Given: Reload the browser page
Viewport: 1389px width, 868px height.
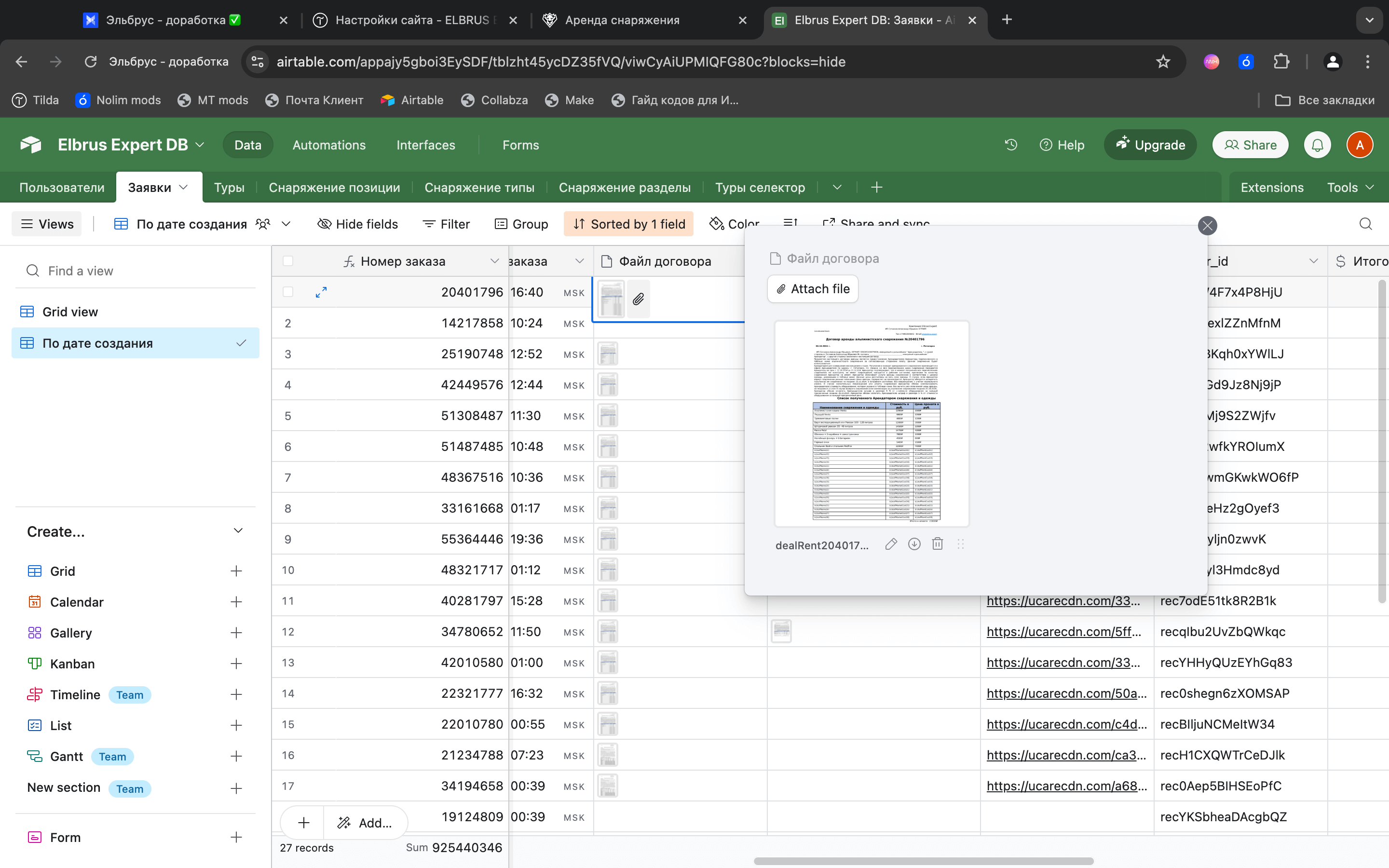Looking at the screenshot, I should point(91,61).
